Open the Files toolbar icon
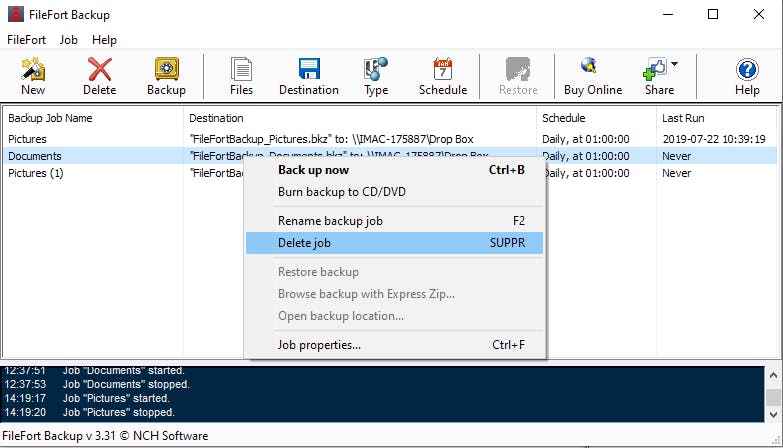The width and height of the screenshot is (783, 448). [x=241, y=69]
